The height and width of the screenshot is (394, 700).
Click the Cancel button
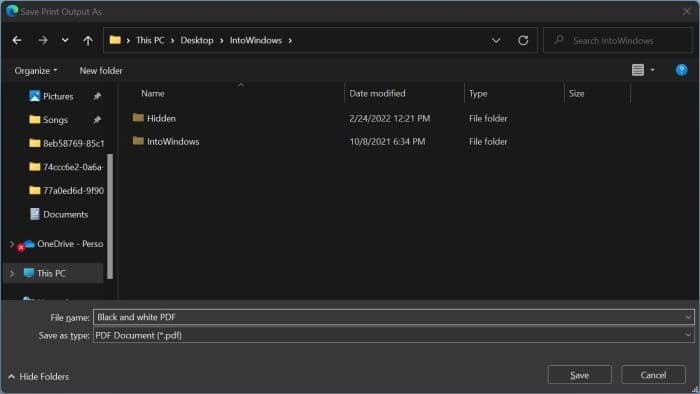tap(653, 375)
